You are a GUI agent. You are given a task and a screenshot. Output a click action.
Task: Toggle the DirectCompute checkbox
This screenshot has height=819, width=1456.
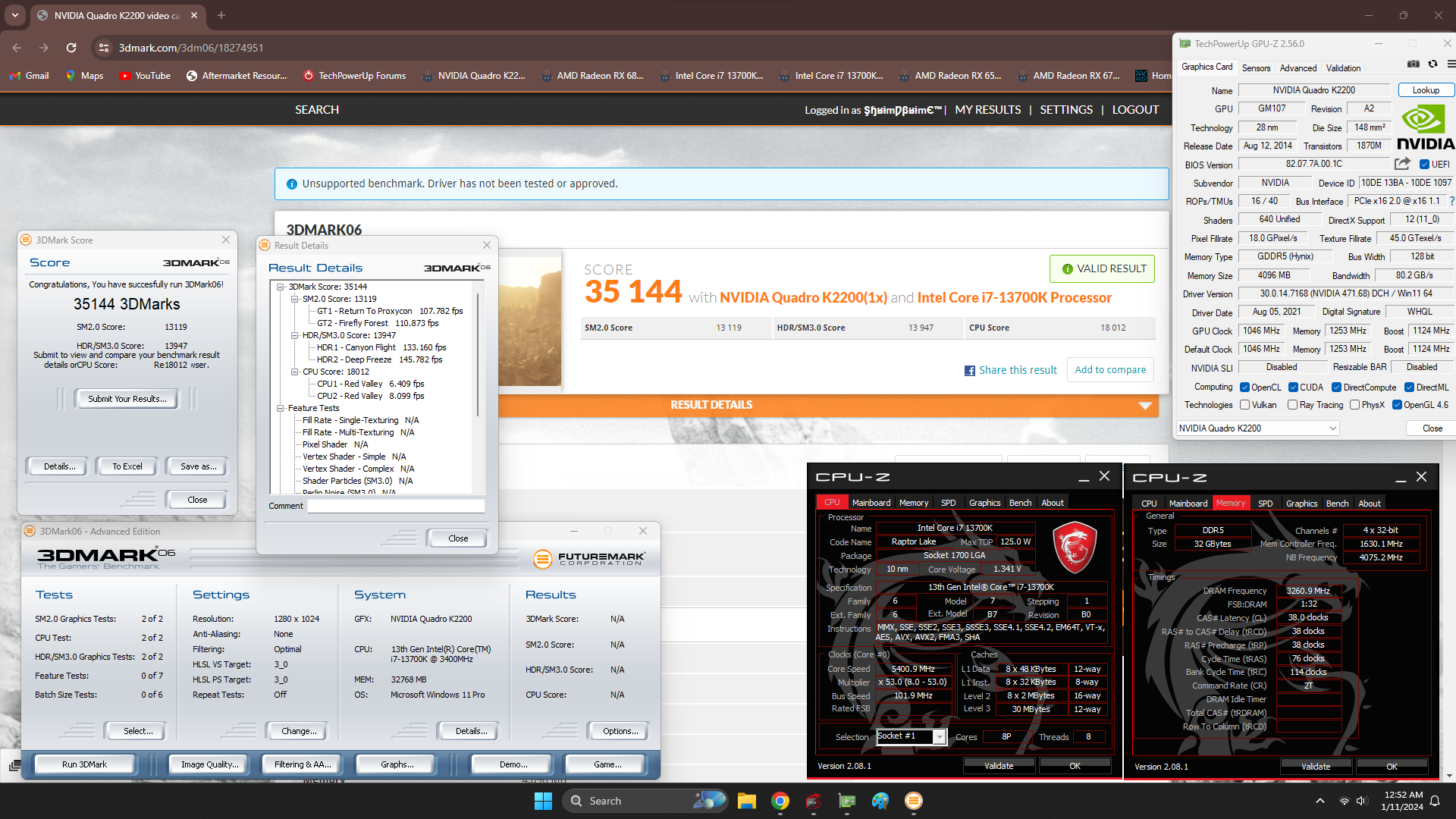pos(1336,388)
